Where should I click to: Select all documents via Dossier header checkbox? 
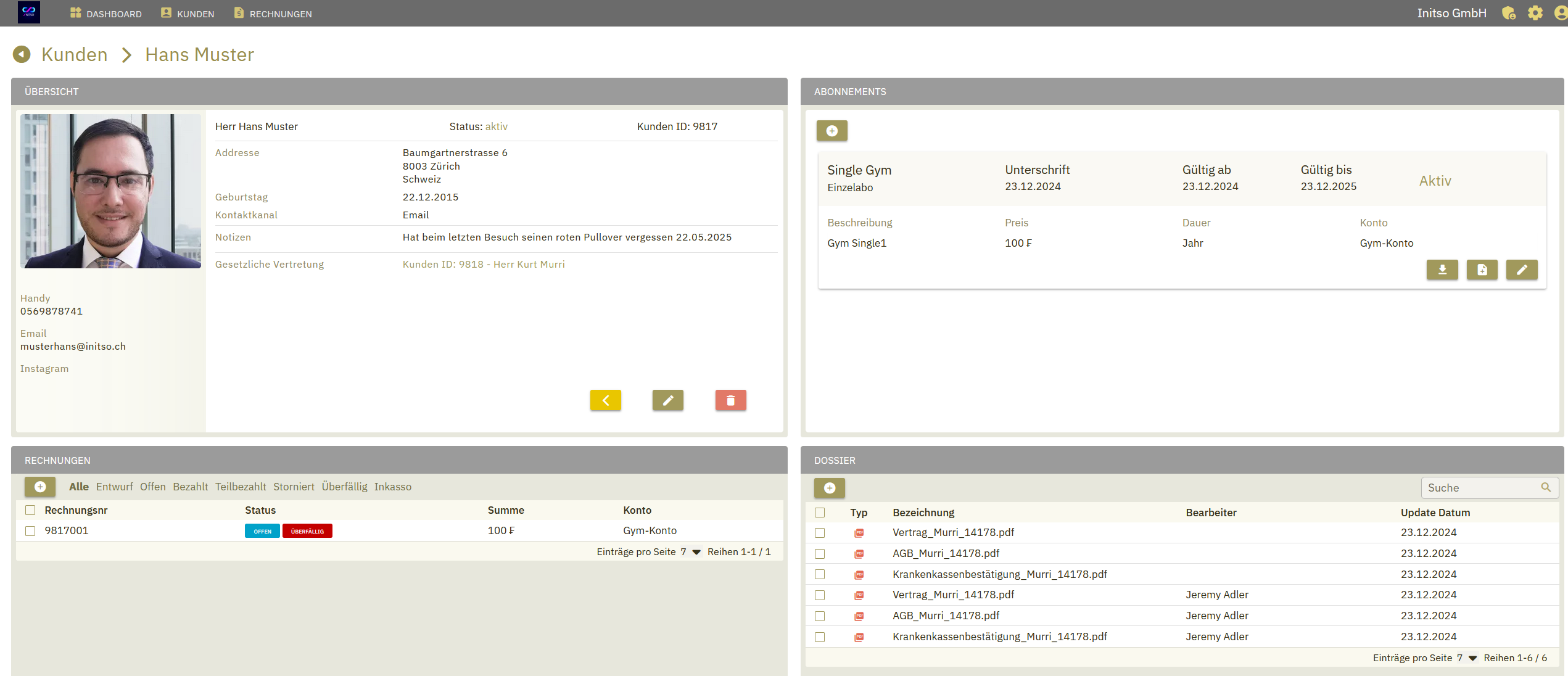pos(819,513)
